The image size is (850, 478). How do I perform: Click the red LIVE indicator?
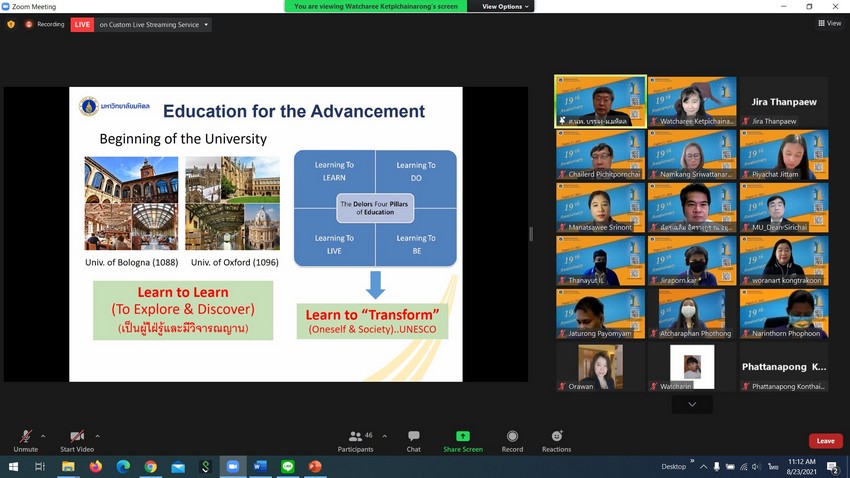82,24
